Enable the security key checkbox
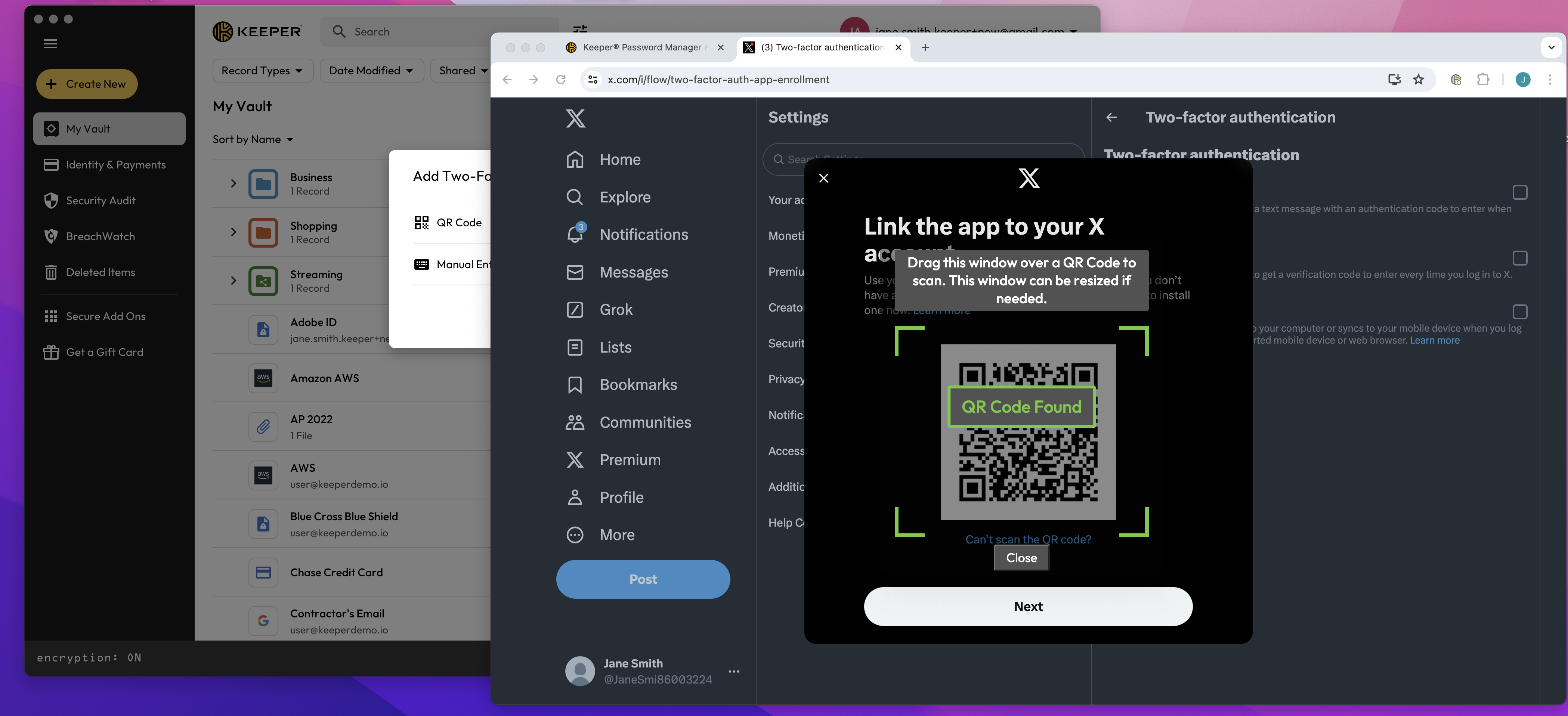 1519,312
